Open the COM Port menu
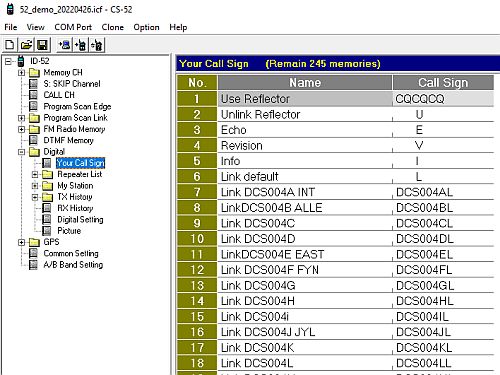This screenshot has height=375, width=500. pyautogui.click(x=73, y=27)
